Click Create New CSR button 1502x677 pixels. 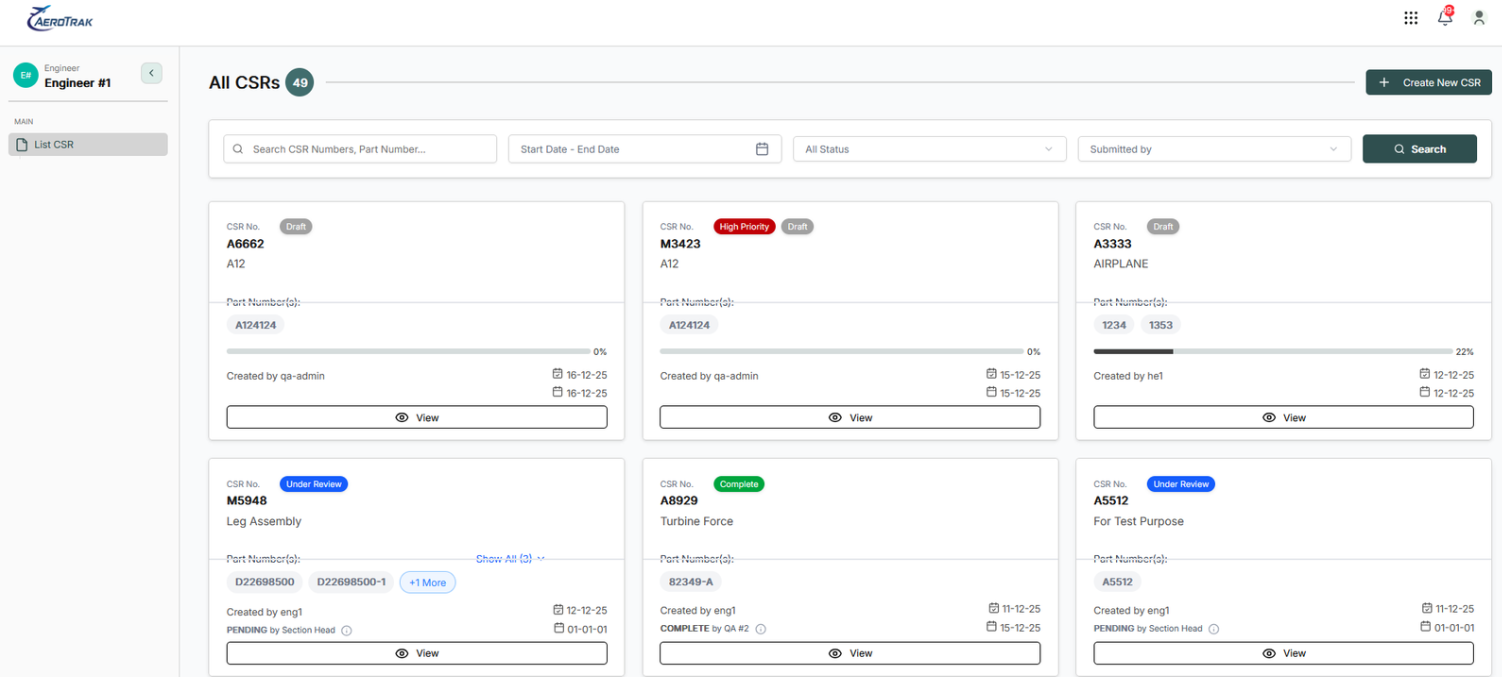1429,82
